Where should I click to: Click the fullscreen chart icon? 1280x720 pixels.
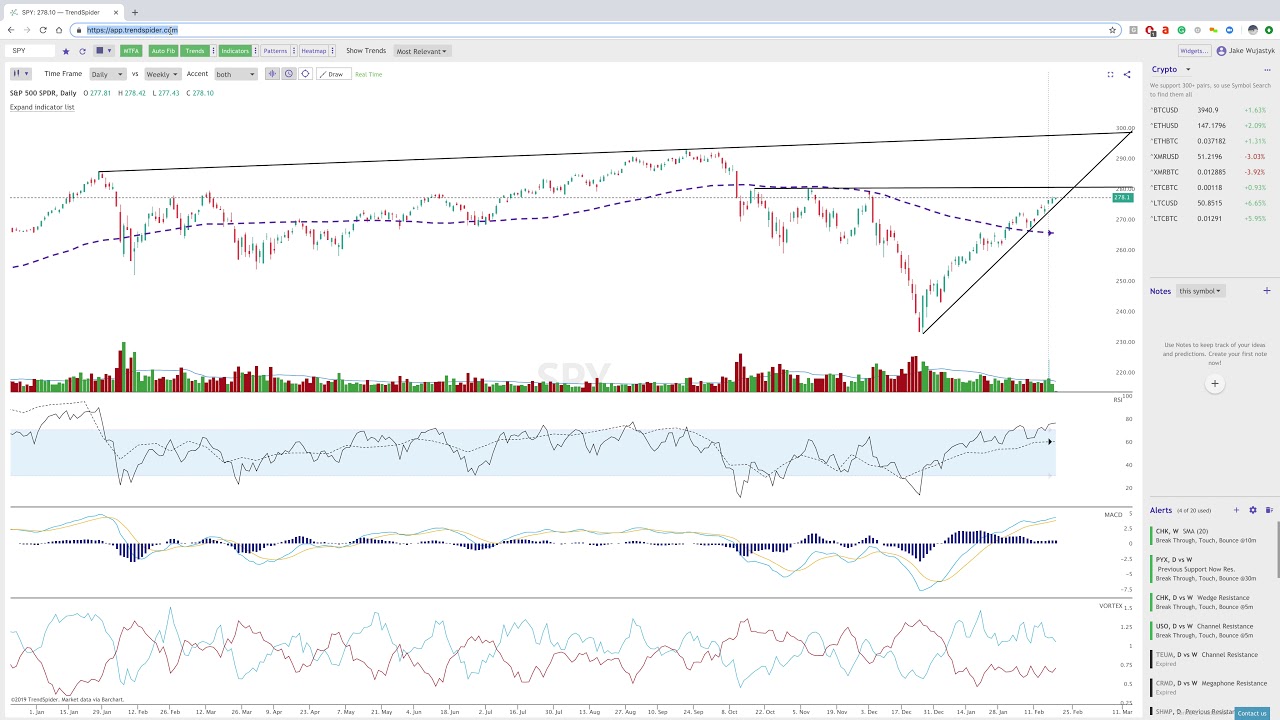coord(1110,74)
